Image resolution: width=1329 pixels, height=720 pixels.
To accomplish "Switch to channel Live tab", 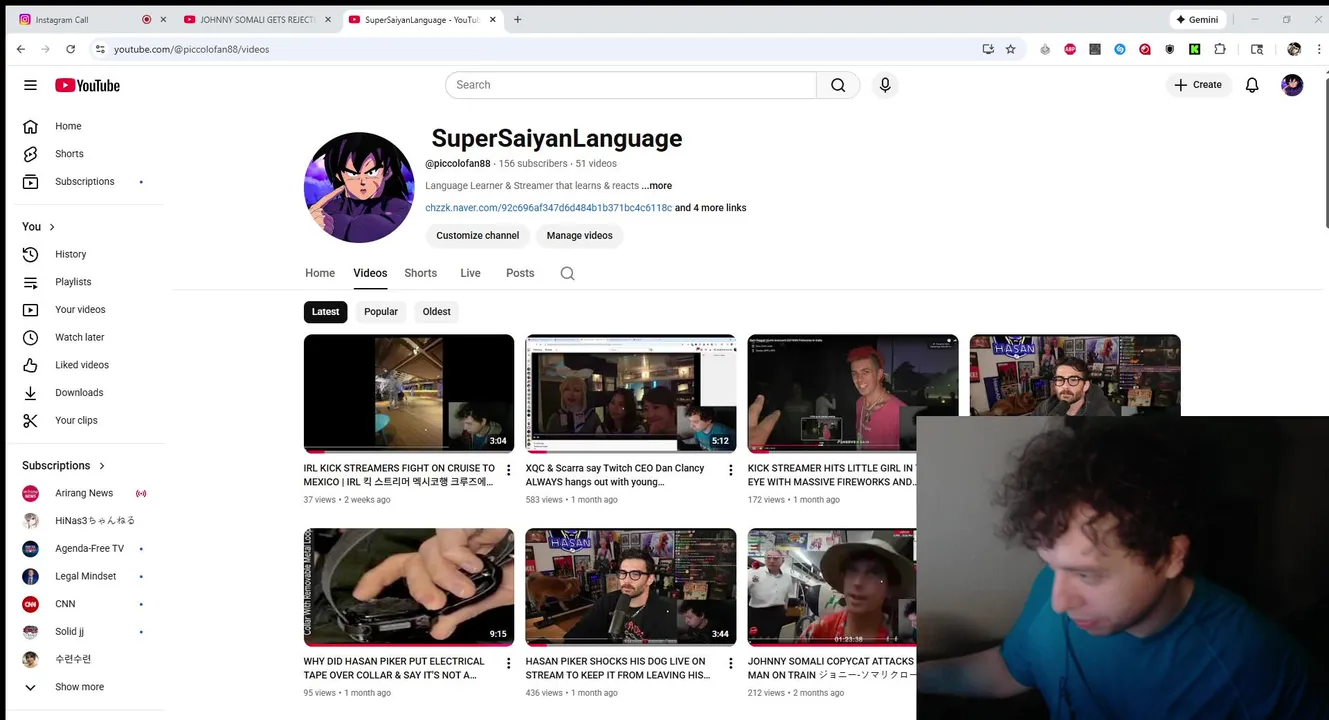I will [470, 273].
